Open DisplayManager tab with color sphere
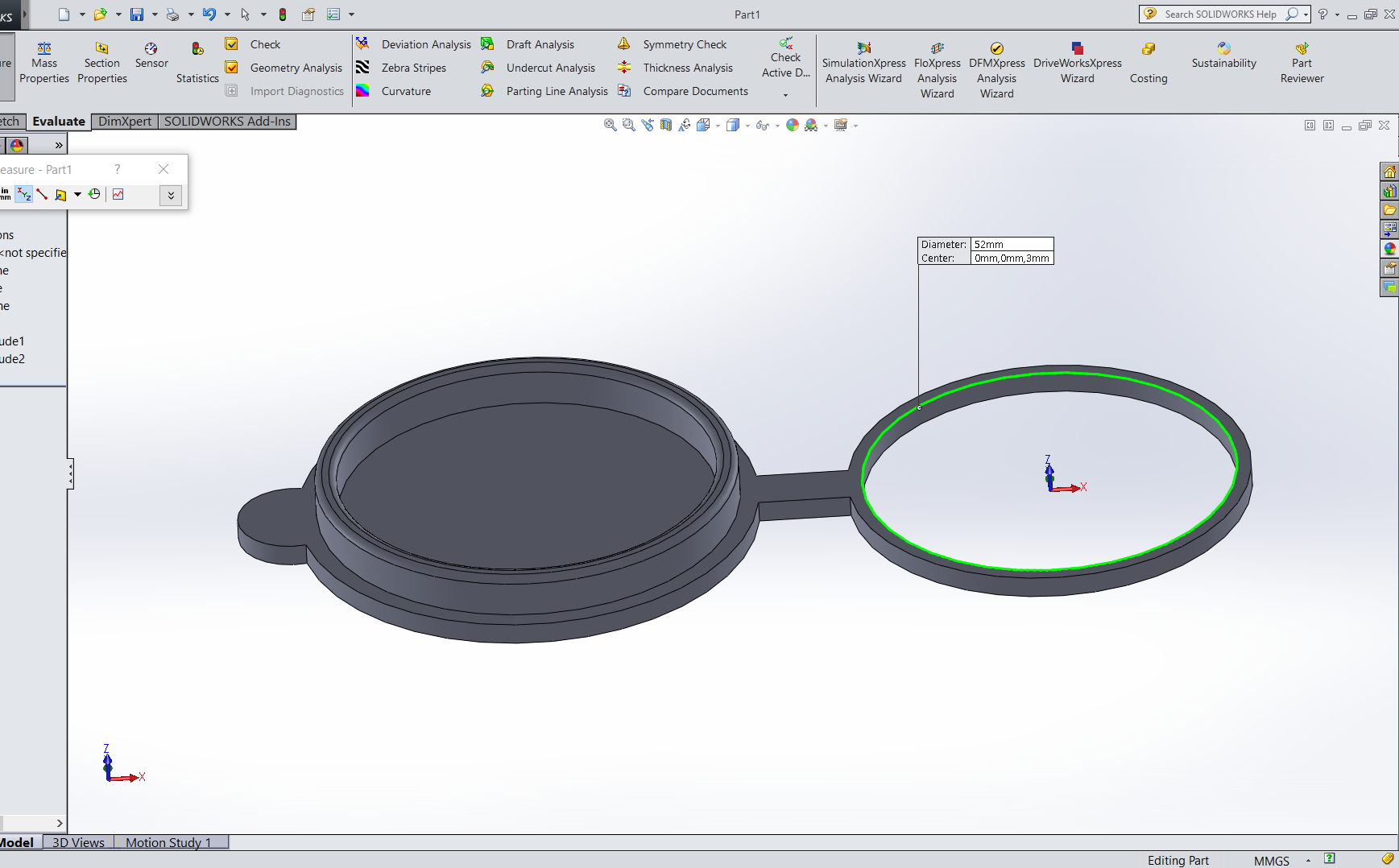 (x=17, y=145)
